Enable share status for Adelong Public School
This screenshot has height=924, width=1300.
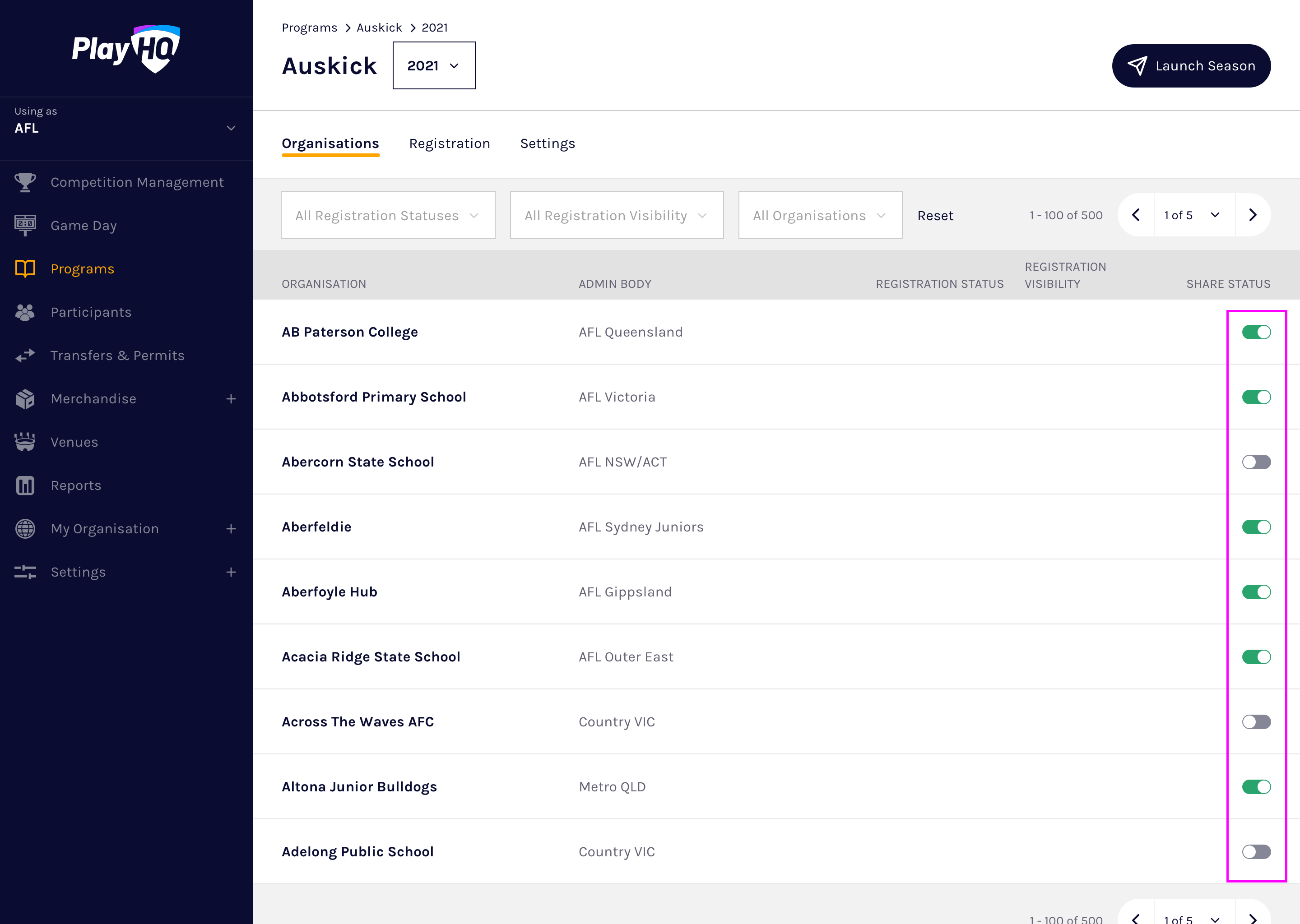click(1256, 852)
